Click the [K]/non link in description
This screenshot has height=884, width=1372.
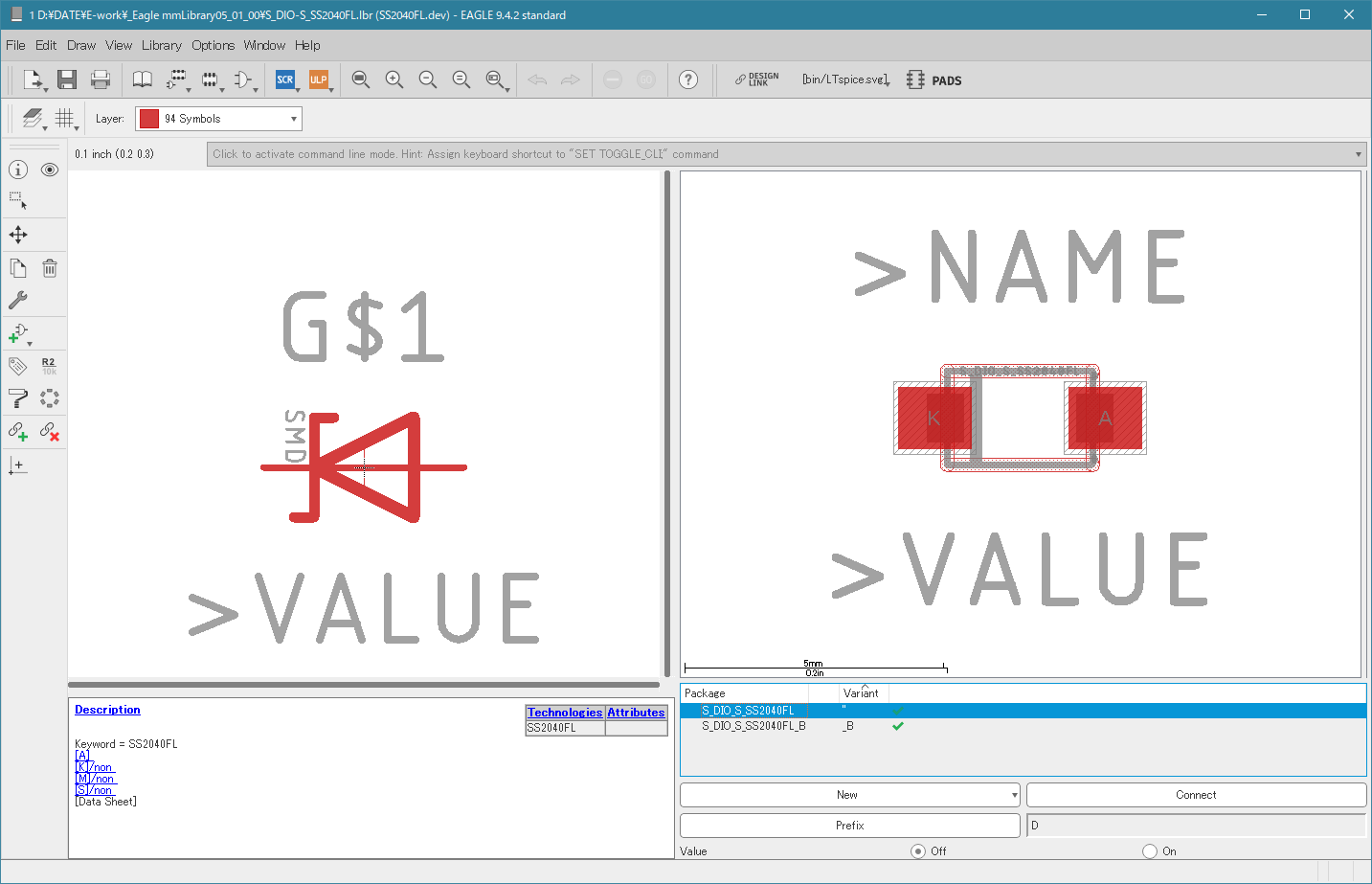point(94,767)
